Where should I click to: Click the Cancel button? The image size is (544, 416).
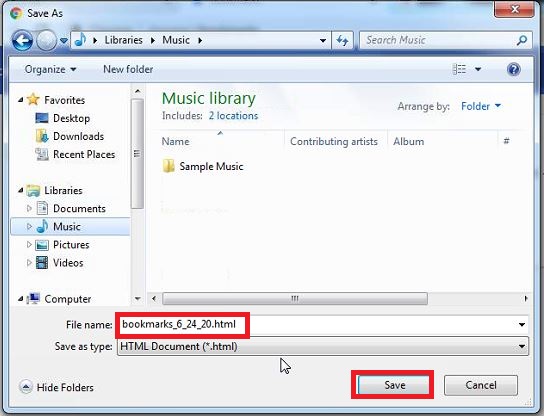[x=481, y=385]
